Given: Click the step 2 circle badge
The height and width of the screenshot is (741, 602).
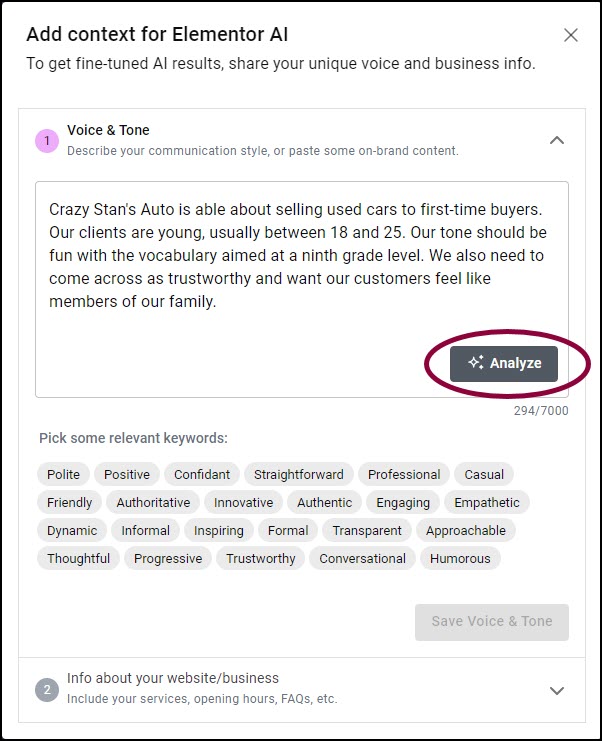Looking at the screenshot, I should (x=47, y=690).
